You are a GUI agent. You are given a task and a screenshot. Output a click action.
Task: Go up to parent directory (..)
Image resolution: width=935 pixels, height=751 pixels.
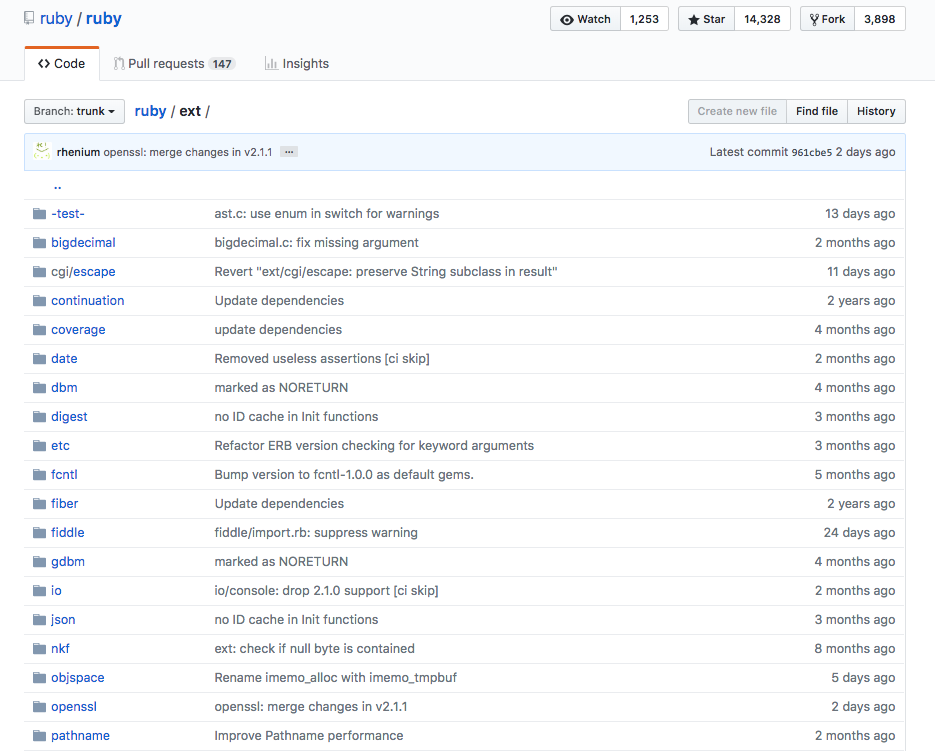[57, 186]
